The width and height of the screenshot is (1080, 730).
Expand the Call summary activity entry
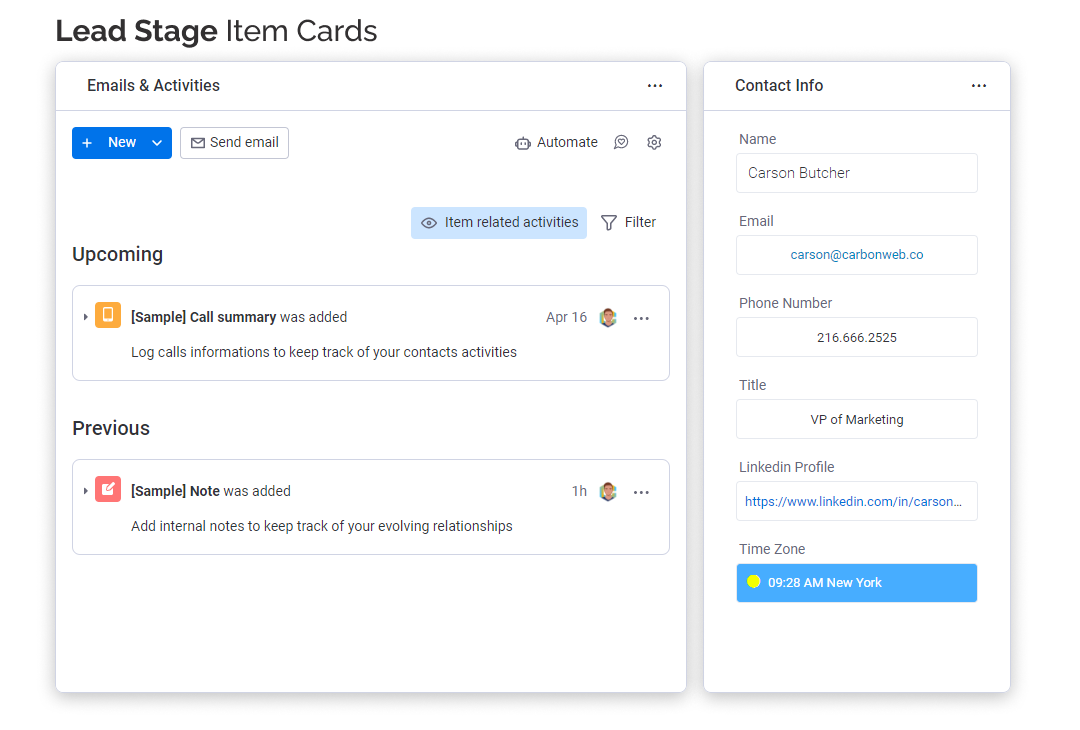click(x=86, y=317)
